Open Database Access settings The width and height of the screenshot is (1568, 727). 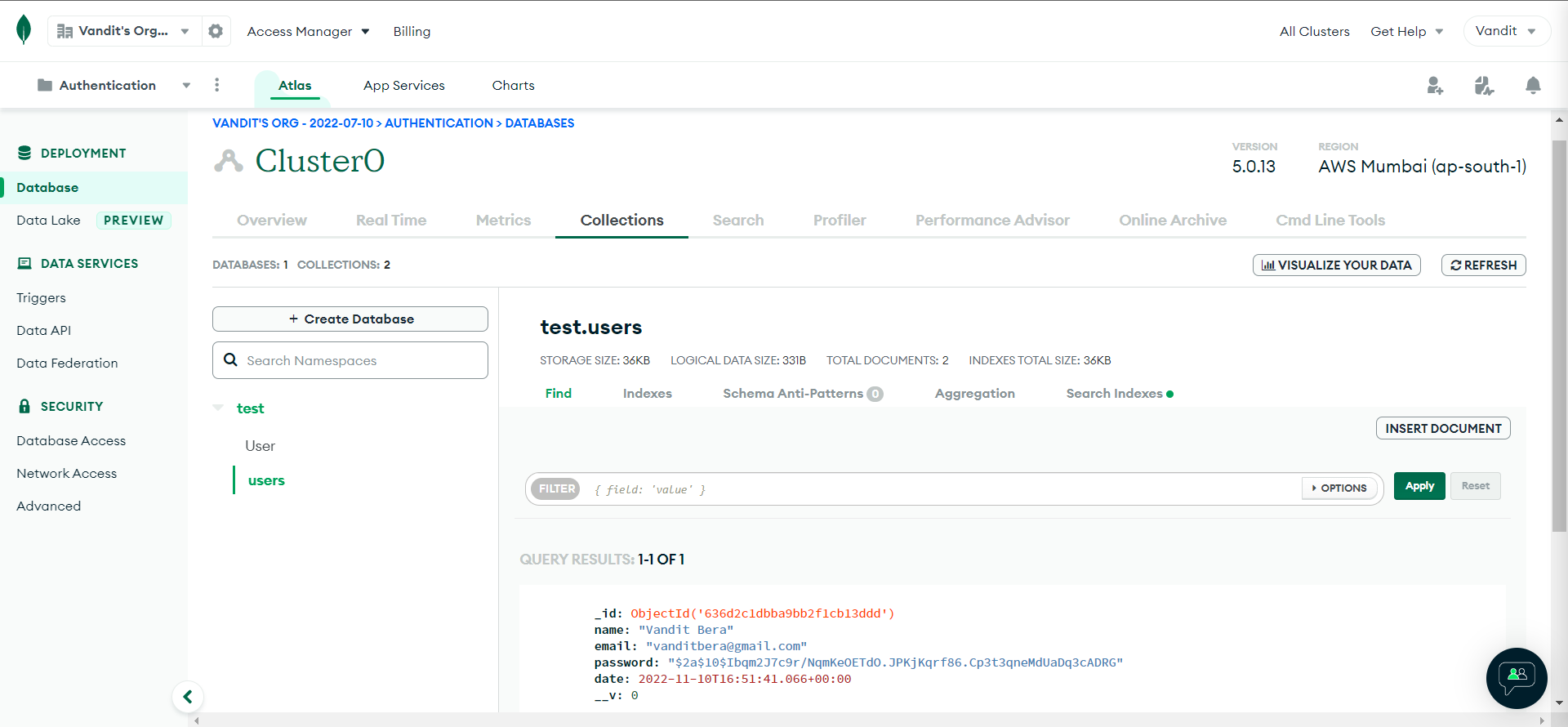[x=71, y=440]
